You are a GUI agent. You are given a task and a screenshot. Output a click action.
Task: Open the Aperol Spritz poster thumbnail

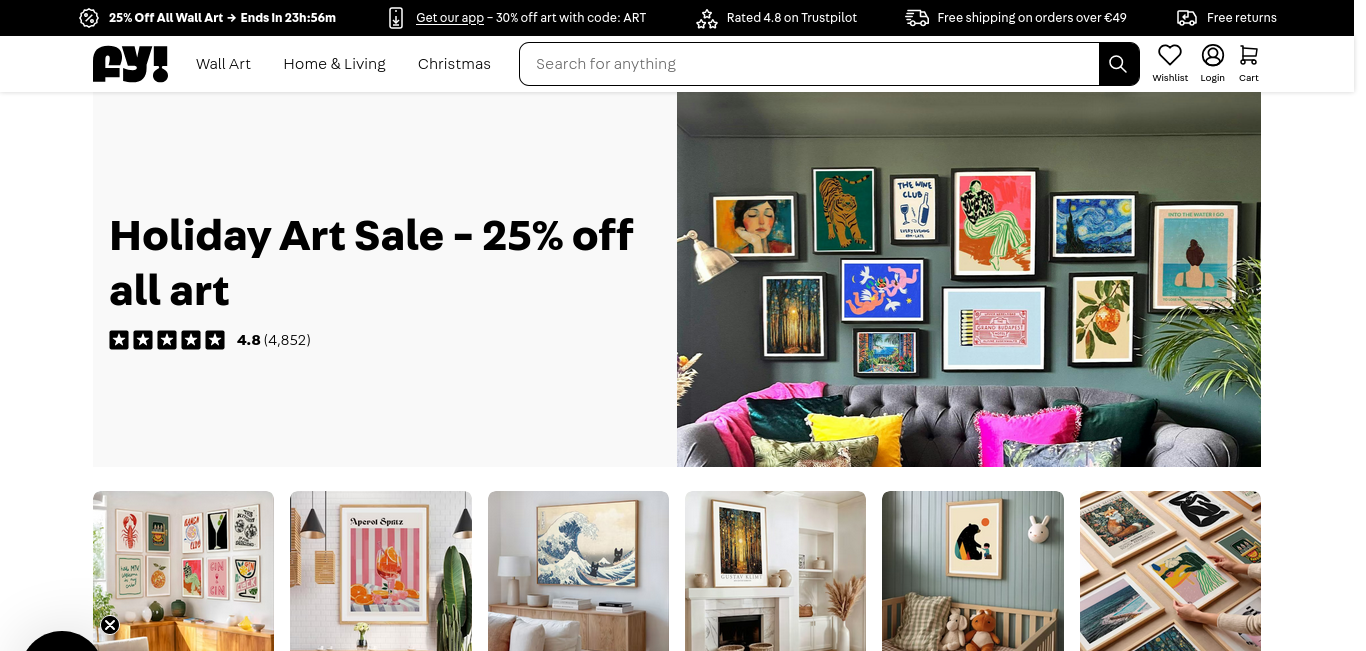[x=381, y=571]
